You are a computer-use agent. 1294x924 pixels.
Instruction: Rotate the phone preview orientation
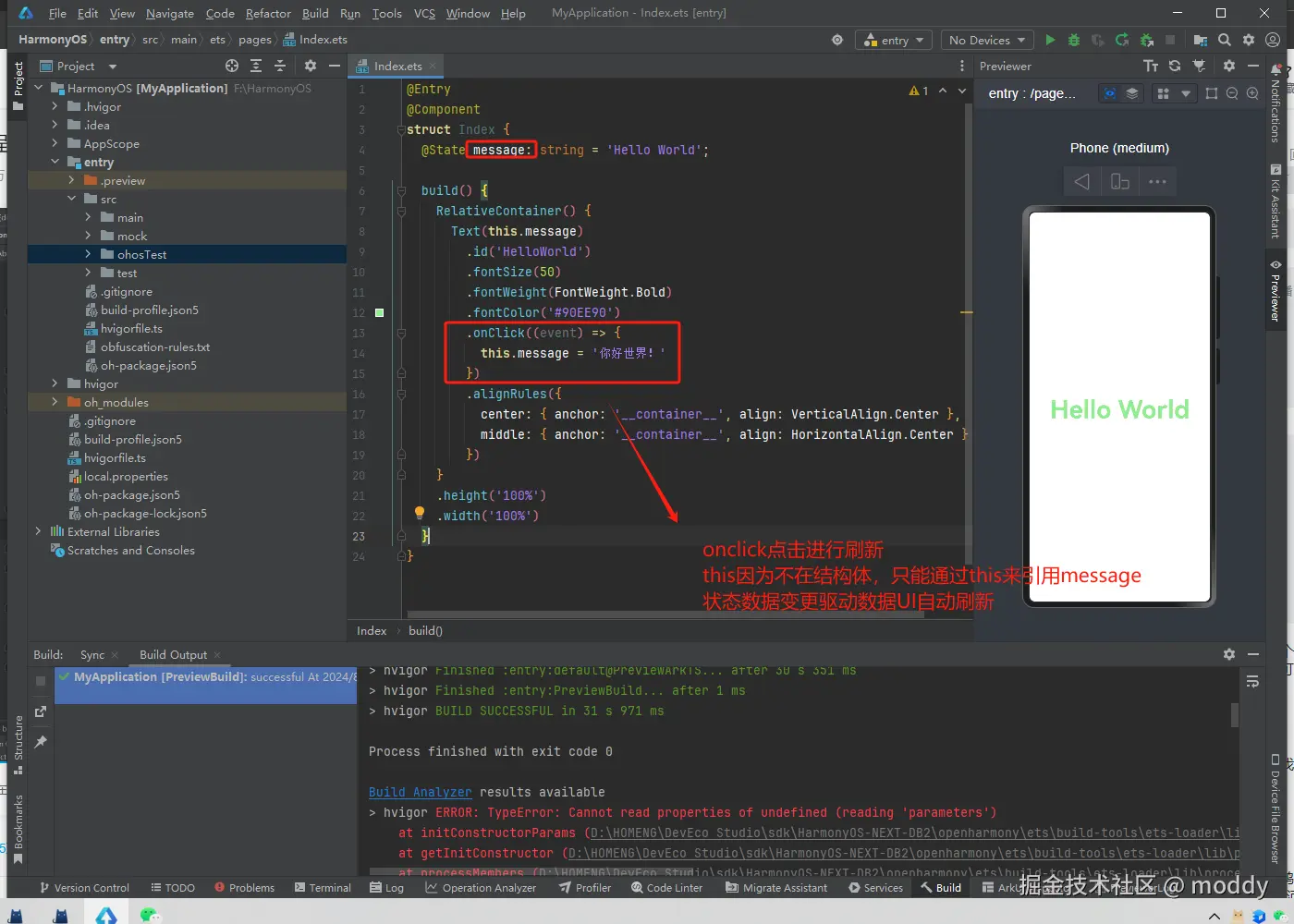(1119, 182)
